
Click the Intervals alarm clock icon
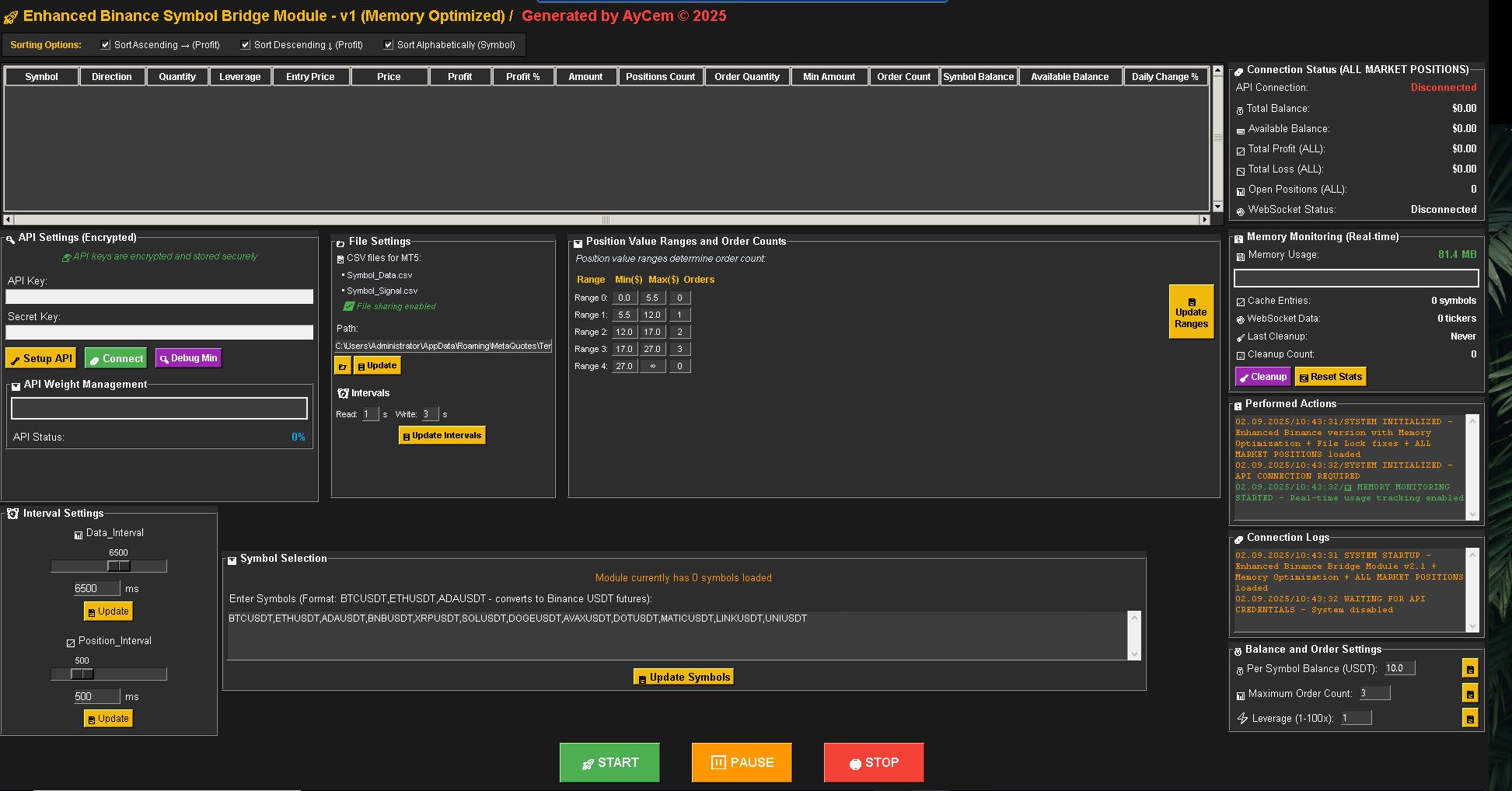(x=343, y=393)
